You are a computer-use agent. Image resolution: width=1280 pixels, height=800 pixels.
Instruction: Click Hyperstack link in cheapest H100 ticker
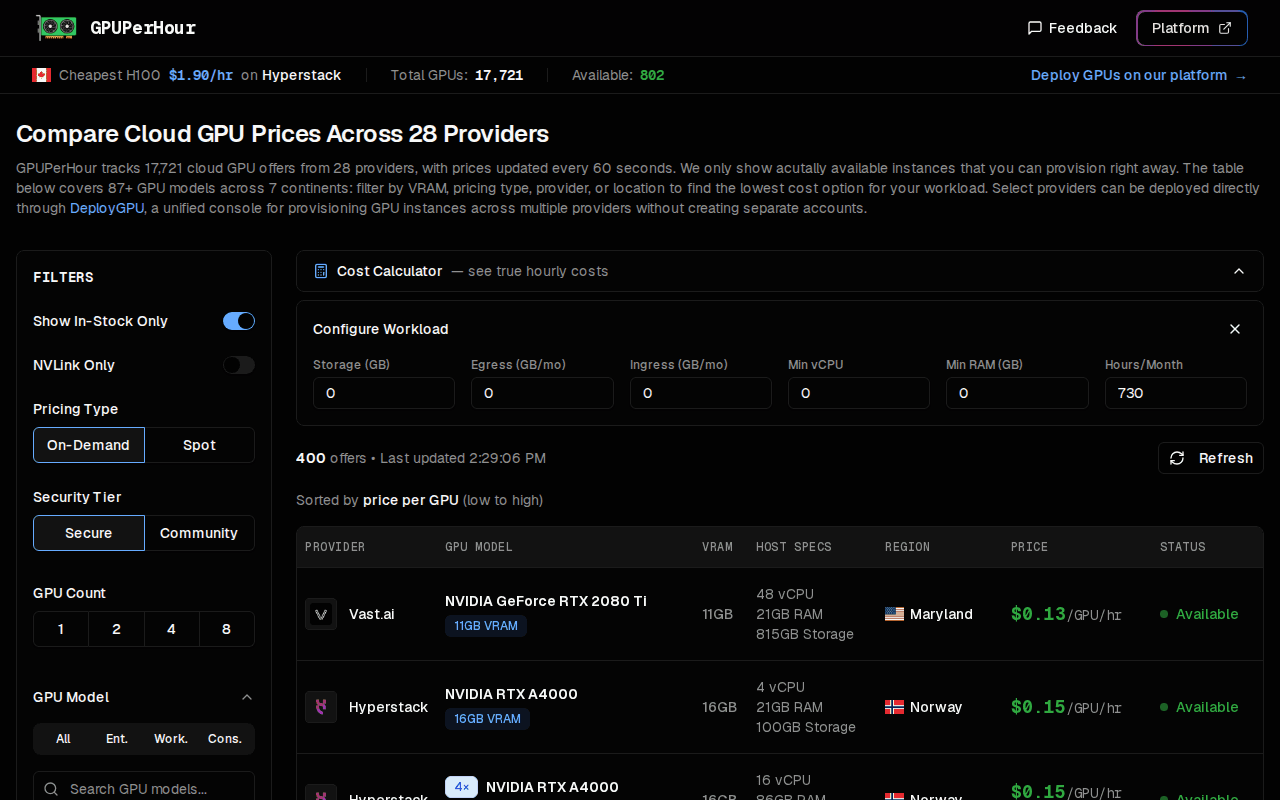pos(301,75)
